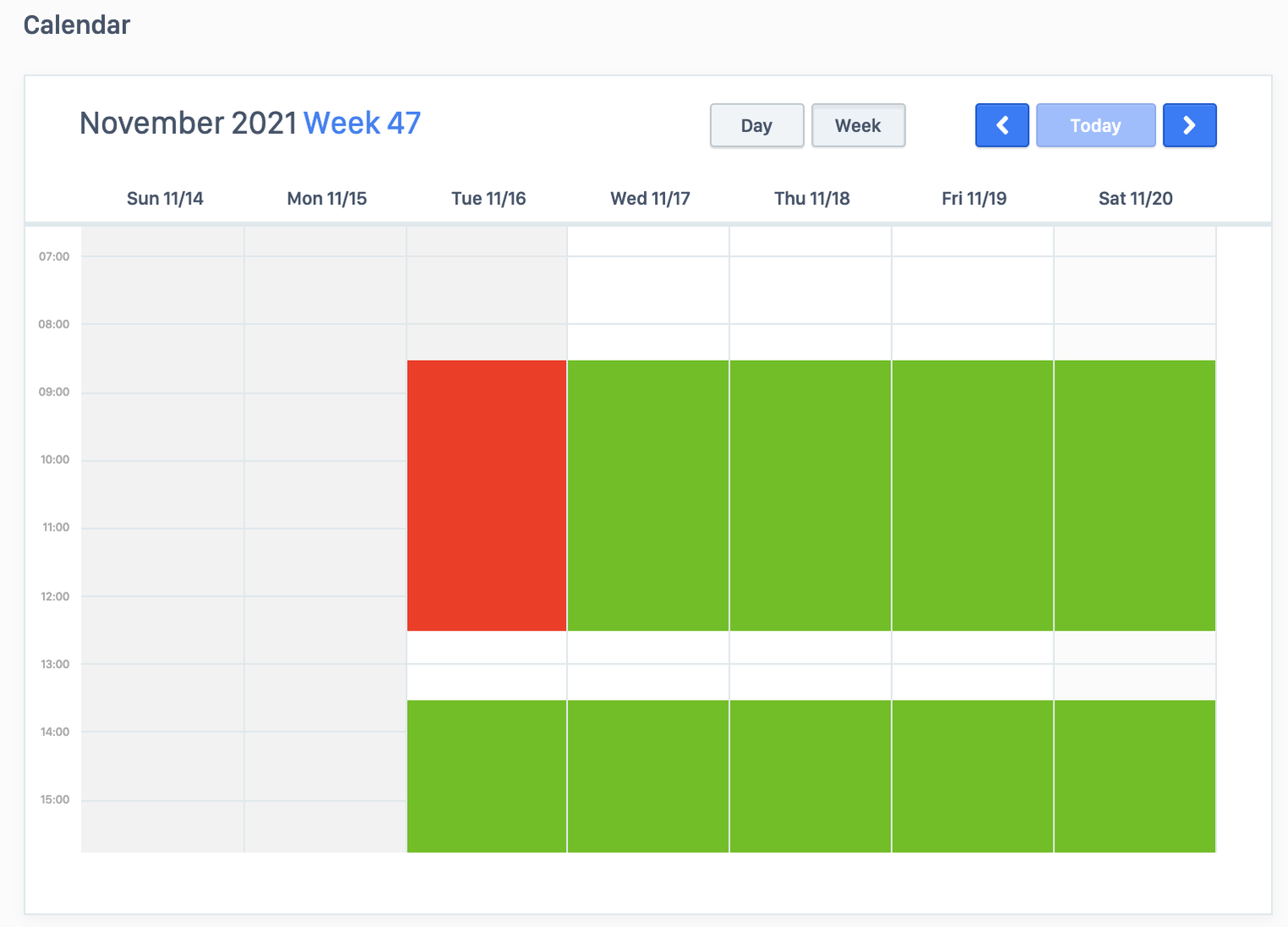This screenshot has width=1288, height=927.
Task: Select Tuesday 11/16 green afternoon slot
Action: click(x=487, y=775)
